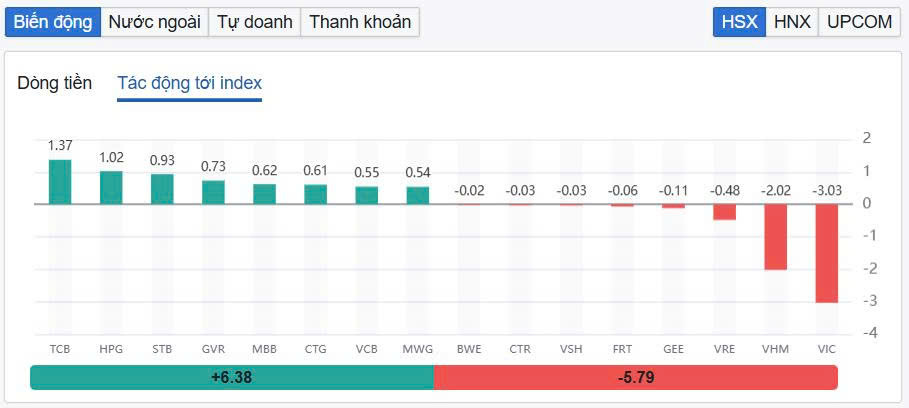Screen dimensions: 909x408
Task: Choose the UPCOM exchange
Action: [x=859, y=22]
